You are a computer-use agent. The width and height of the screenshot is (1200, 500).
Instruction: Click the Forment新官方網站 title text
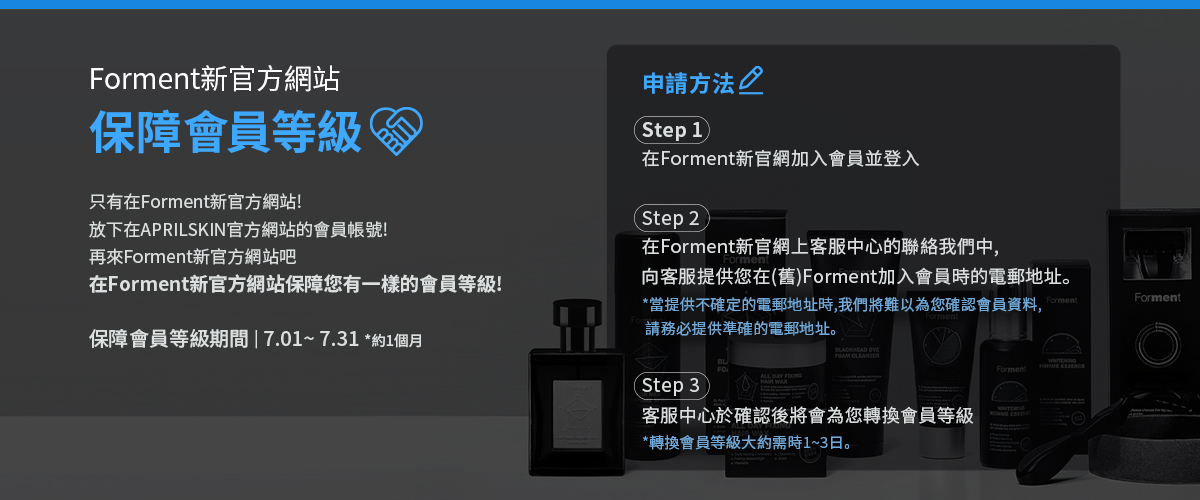coord(214,78)
